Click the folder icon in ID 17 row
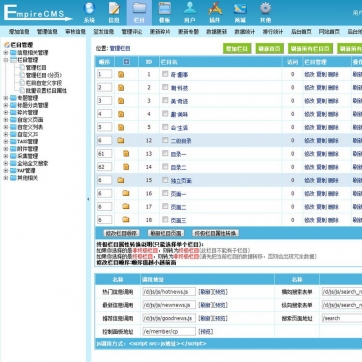This screenshot has height=362, width=362. (x=126, y=206)
